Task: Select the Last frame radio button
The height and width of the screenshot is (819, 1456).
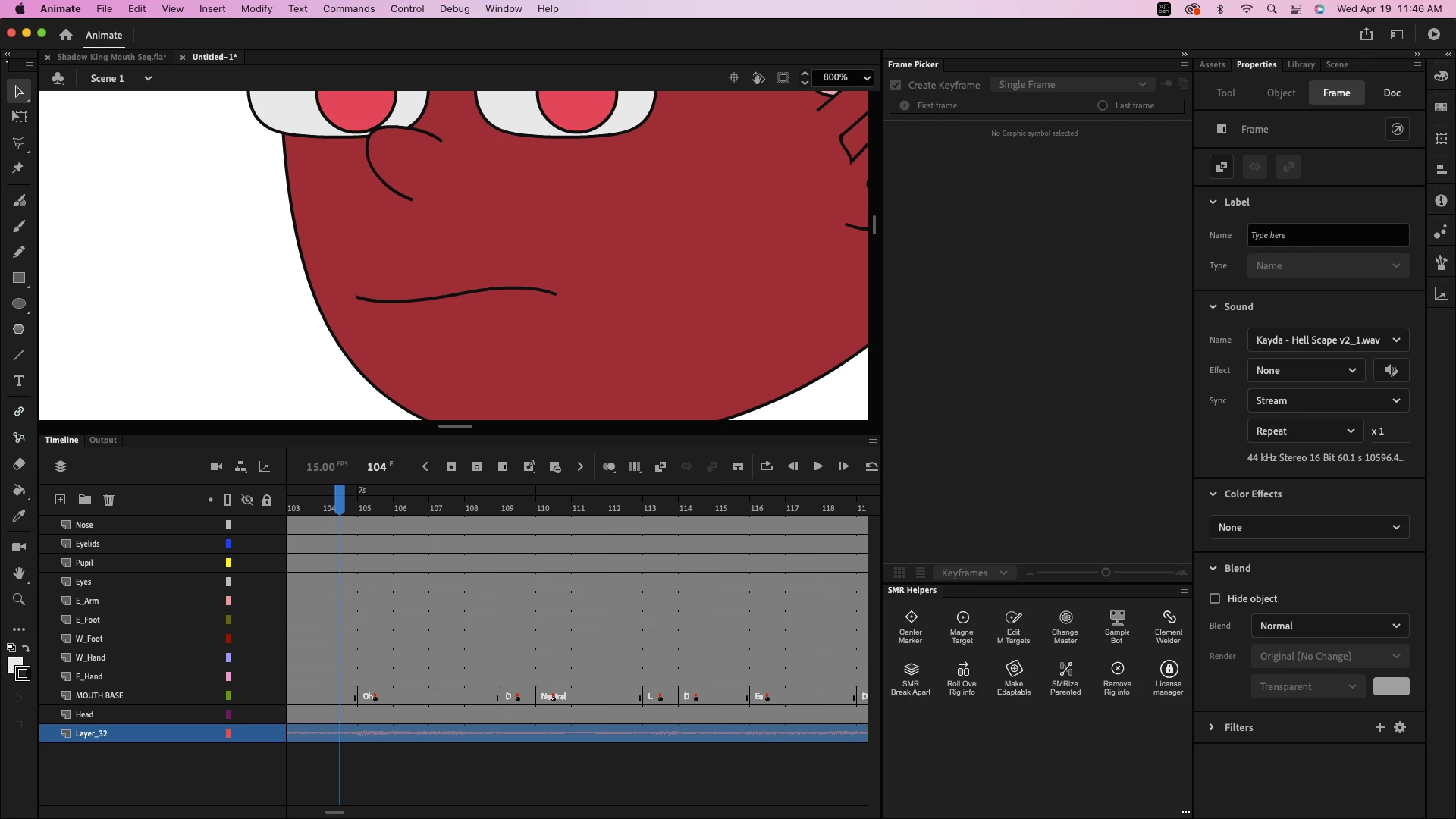Action: [x=1103, y=105]
